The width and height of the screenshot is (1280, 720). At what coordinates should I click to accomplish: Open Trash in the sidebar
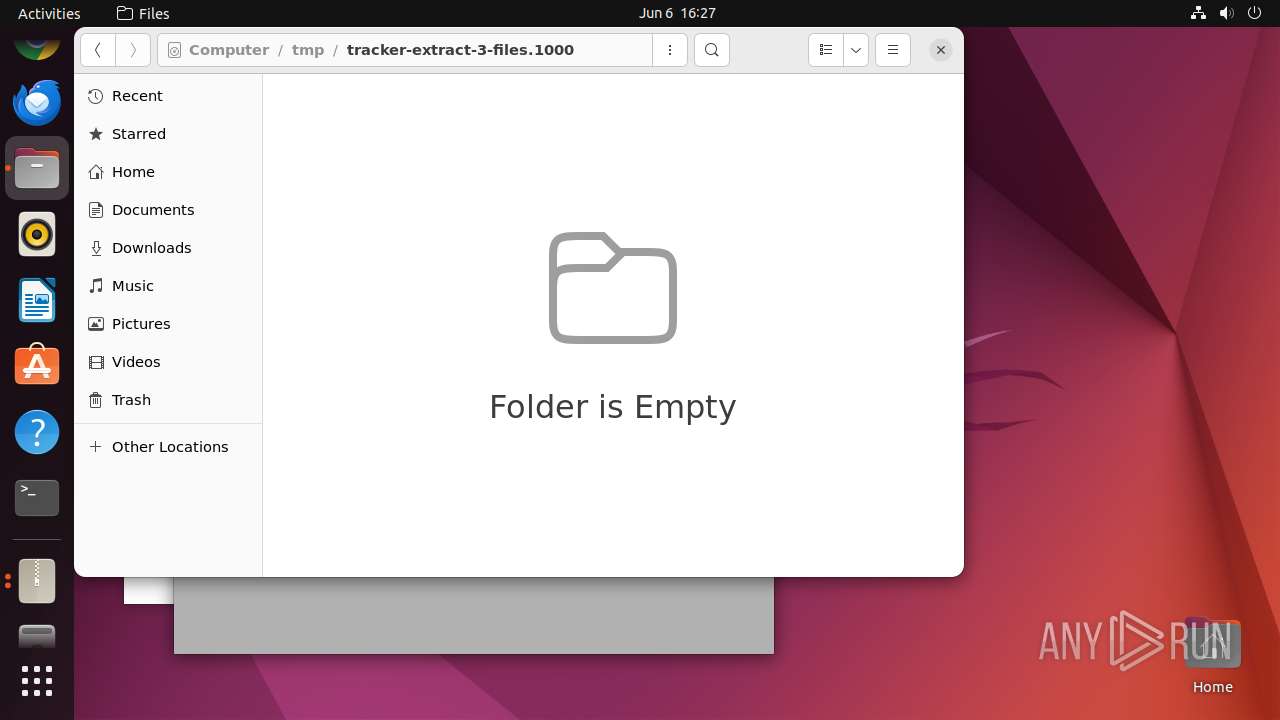(x=168, y=400)
